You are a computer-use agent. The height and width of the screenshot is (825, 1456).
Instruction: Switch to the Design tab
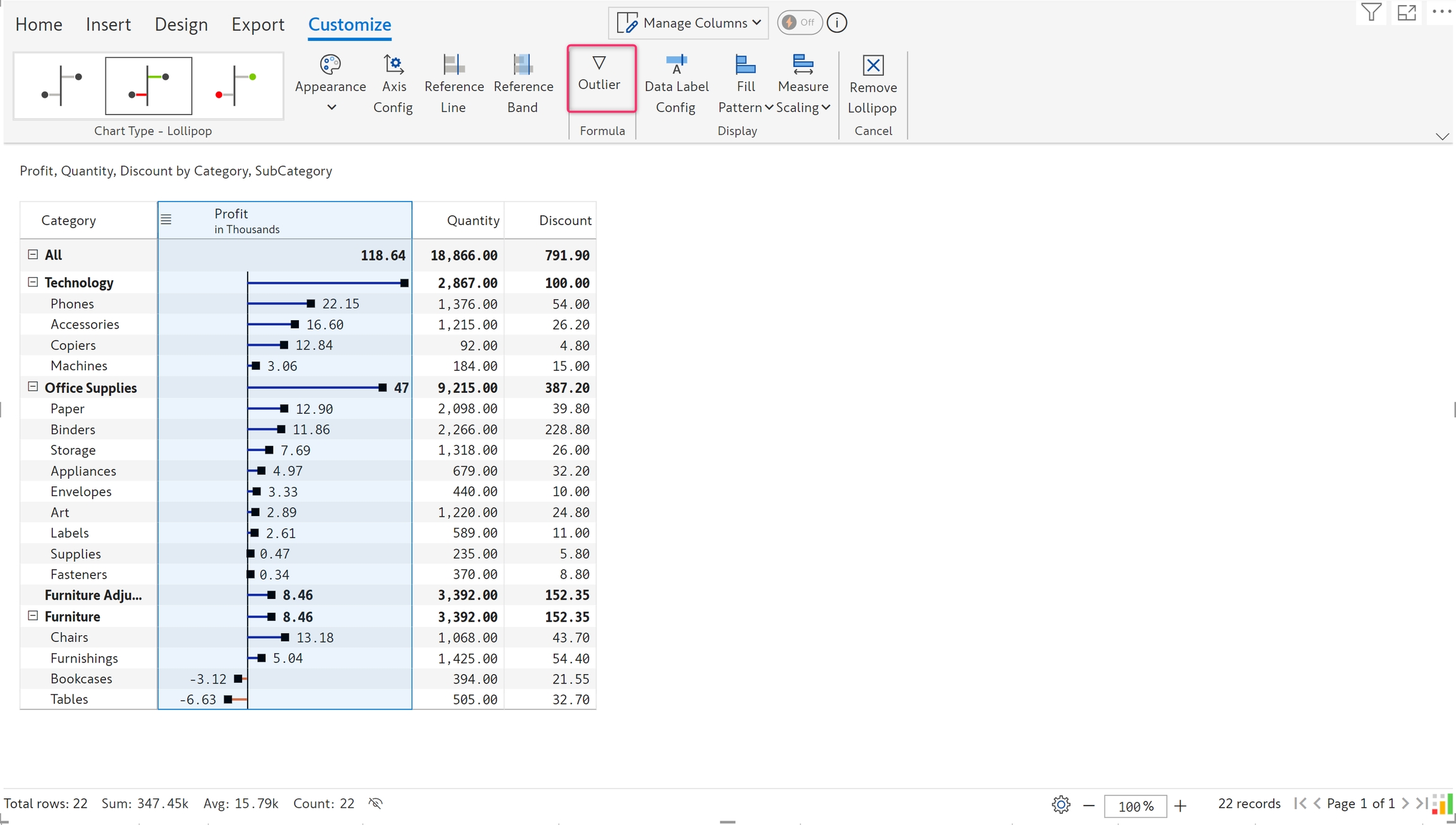(181, 25)
